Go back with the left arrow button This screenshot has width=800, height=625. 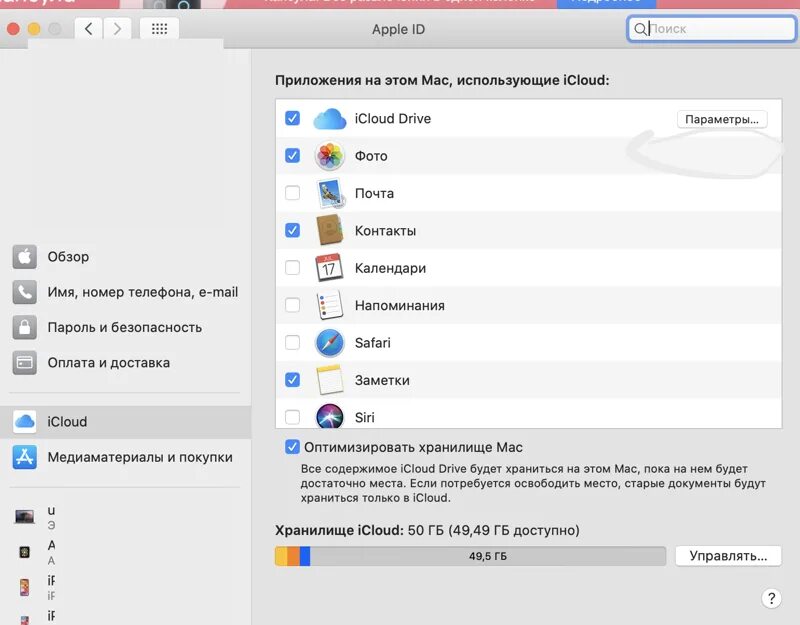click(89, 29)
